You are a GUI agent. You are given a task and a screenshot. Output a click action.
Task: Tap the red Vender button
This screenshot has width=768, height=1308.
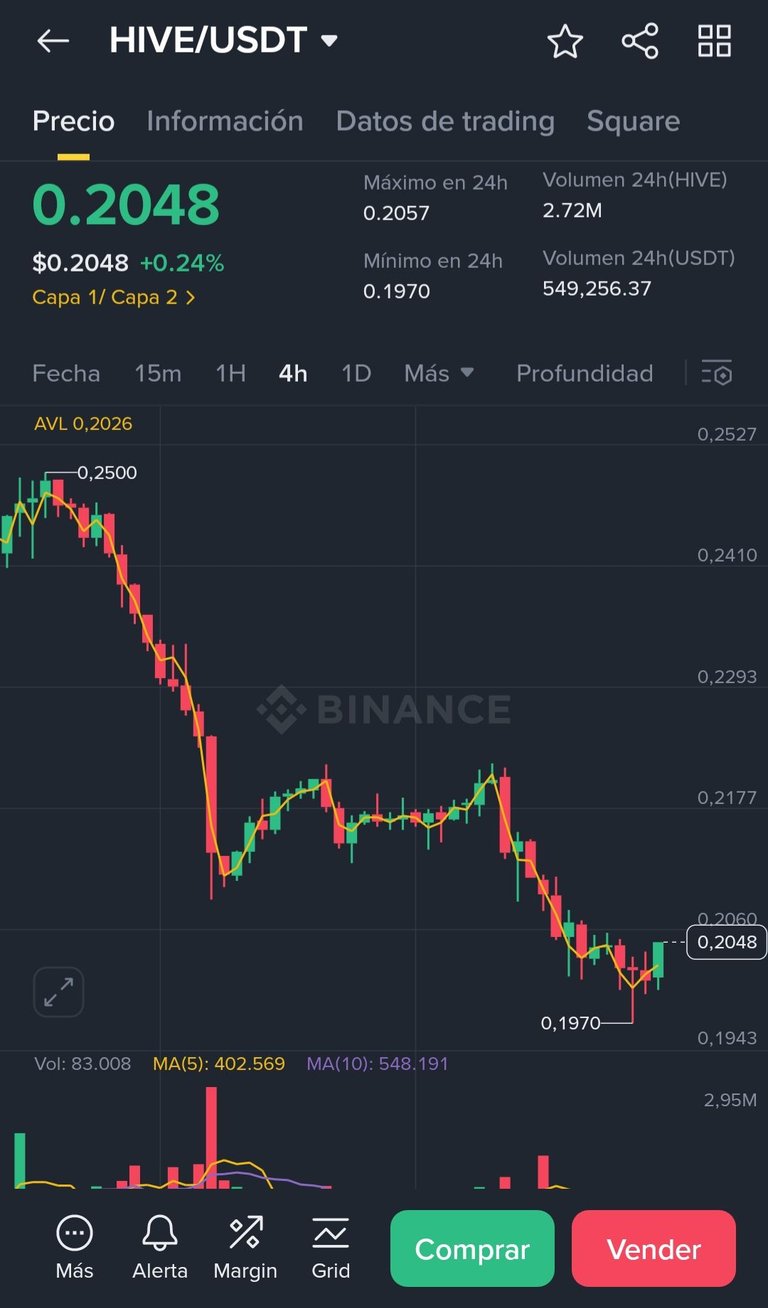click(x=654, y=1249)
